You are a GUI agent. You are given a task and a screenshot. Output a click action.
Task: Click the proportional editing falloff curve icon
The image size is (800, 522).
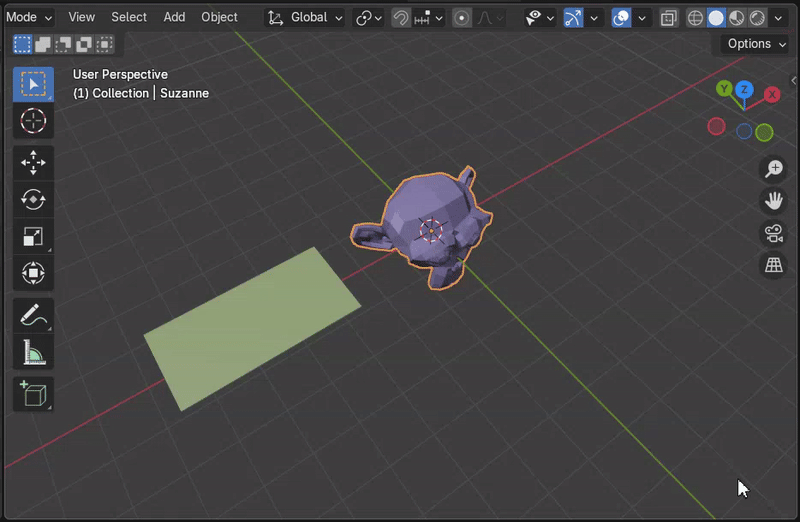pyautogui.click(x=485, y=18)
